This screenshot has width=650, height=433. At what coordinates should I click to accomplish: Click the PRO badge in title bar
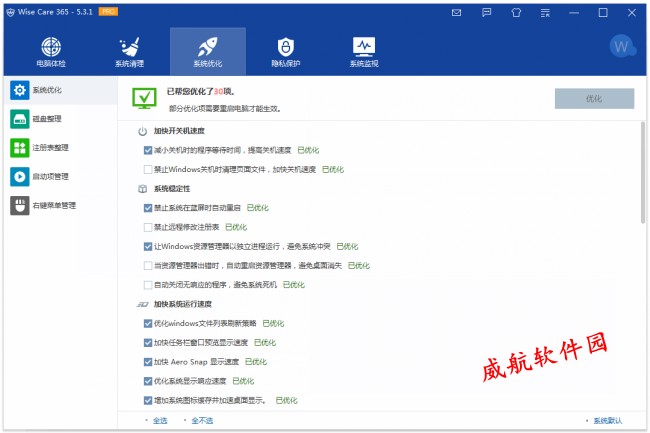pyautogui.click(x=108, y=12)
